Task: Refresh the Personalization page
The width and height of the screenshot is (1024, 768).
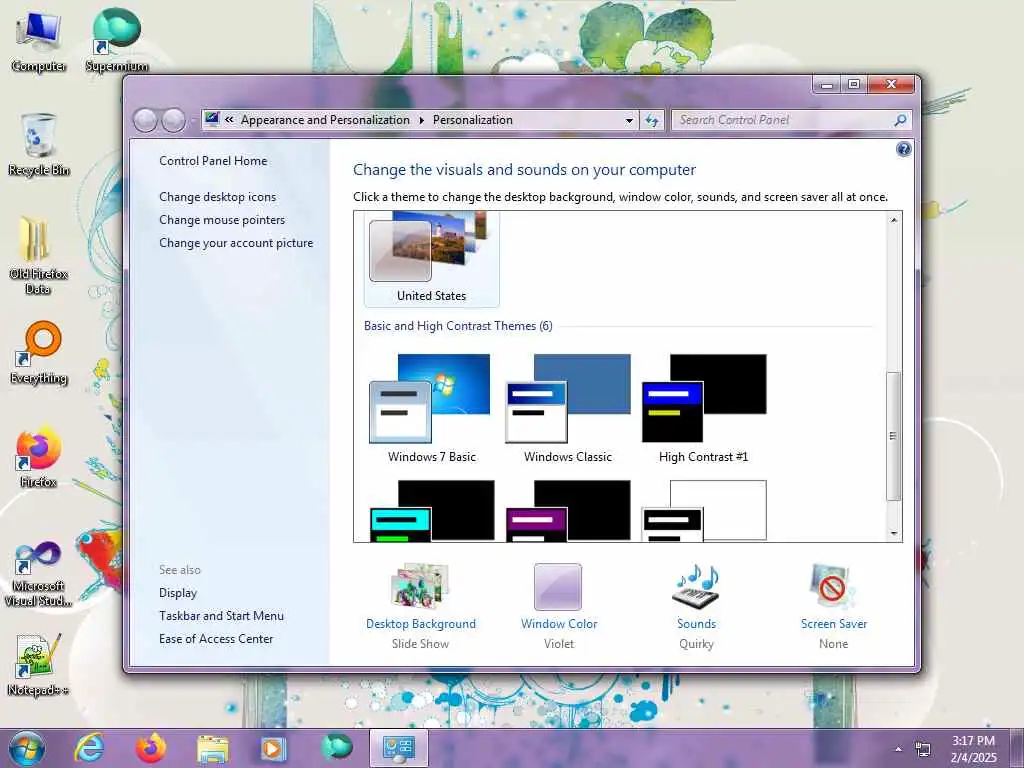Action: pyautogui.click(x=652, y=120)
